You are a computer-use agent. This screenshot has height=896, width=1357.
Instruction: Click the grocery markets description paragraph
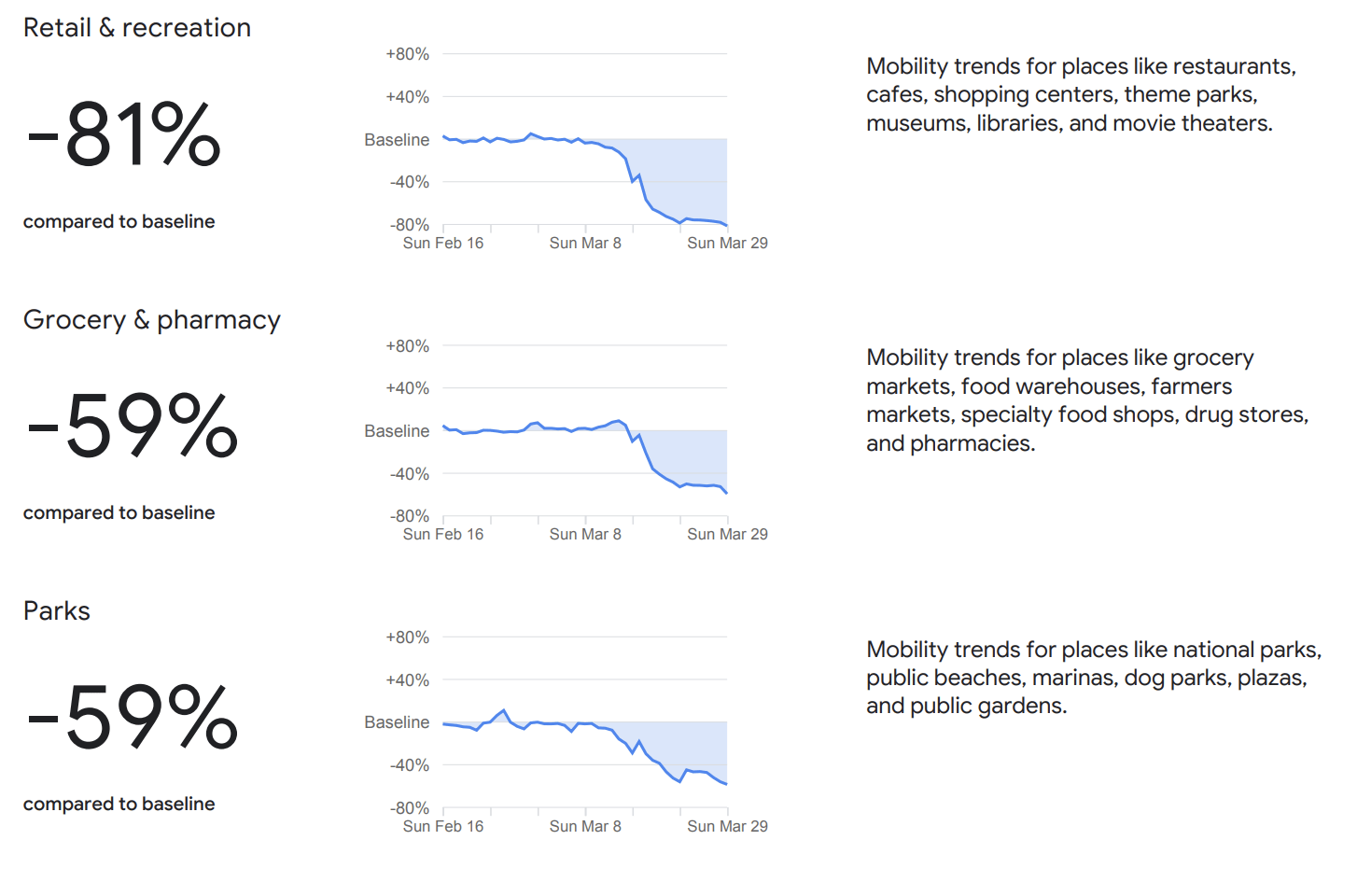[x=1086, y=400]
